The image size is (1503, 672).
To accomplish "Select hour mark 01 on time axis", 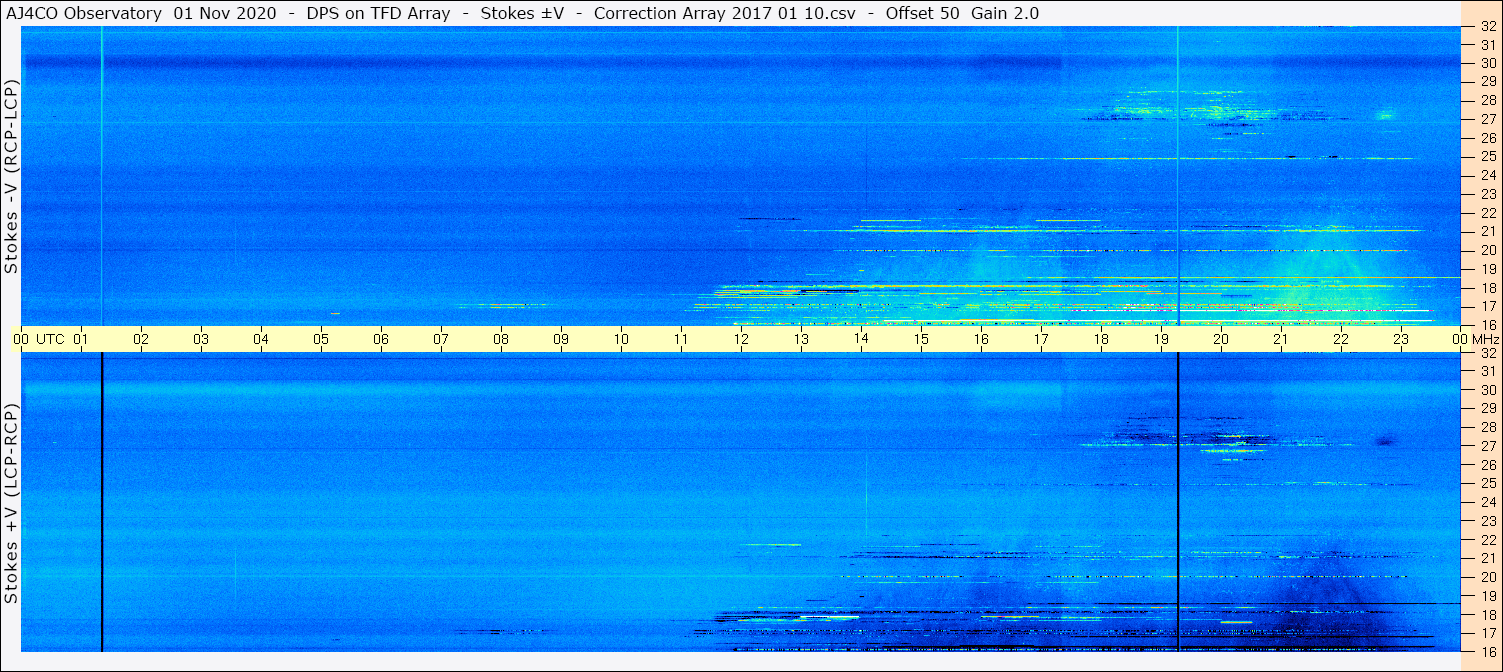I will (x=81, y=339).
